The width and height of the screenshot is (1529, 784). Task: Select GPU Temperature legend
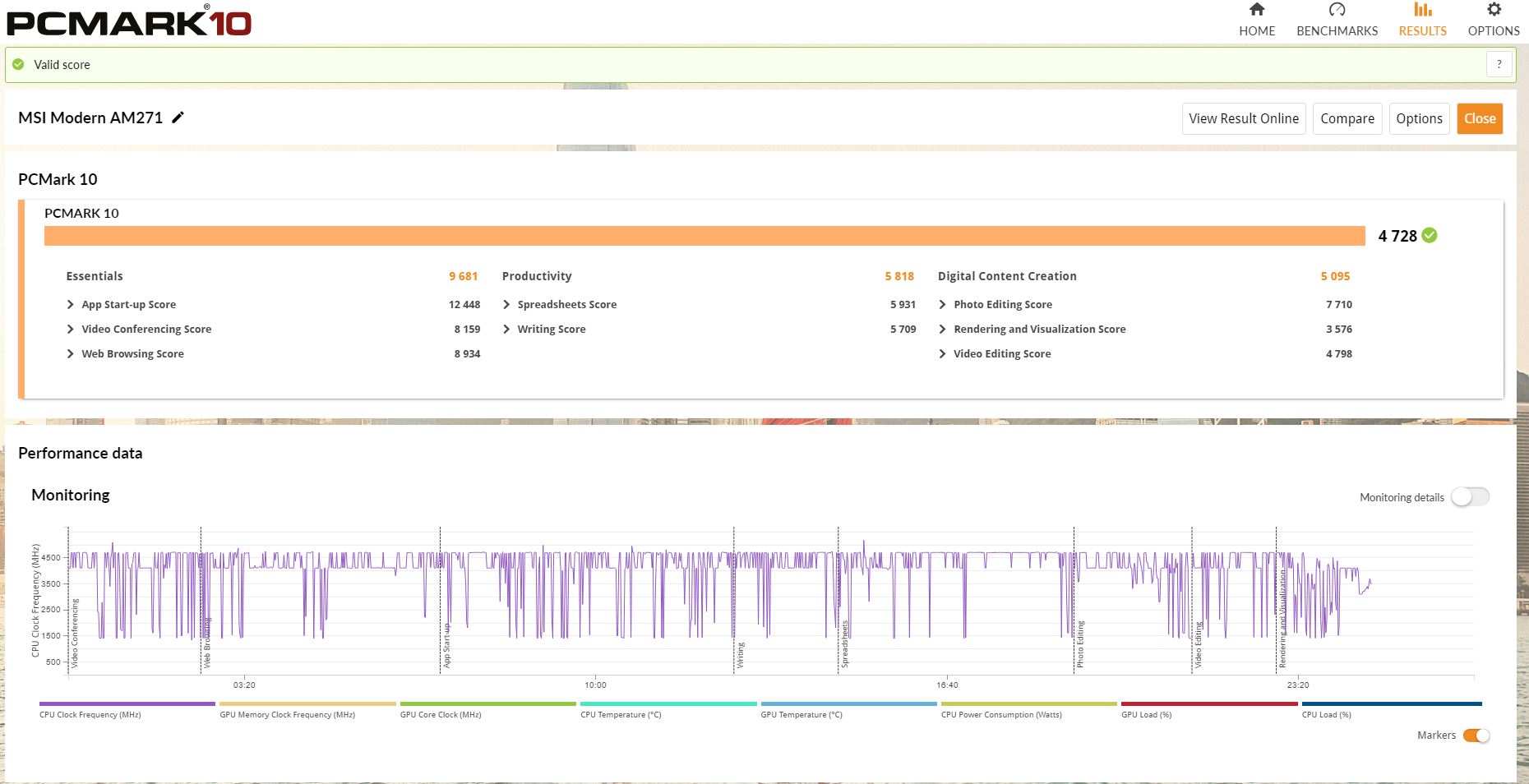point(848,709)
